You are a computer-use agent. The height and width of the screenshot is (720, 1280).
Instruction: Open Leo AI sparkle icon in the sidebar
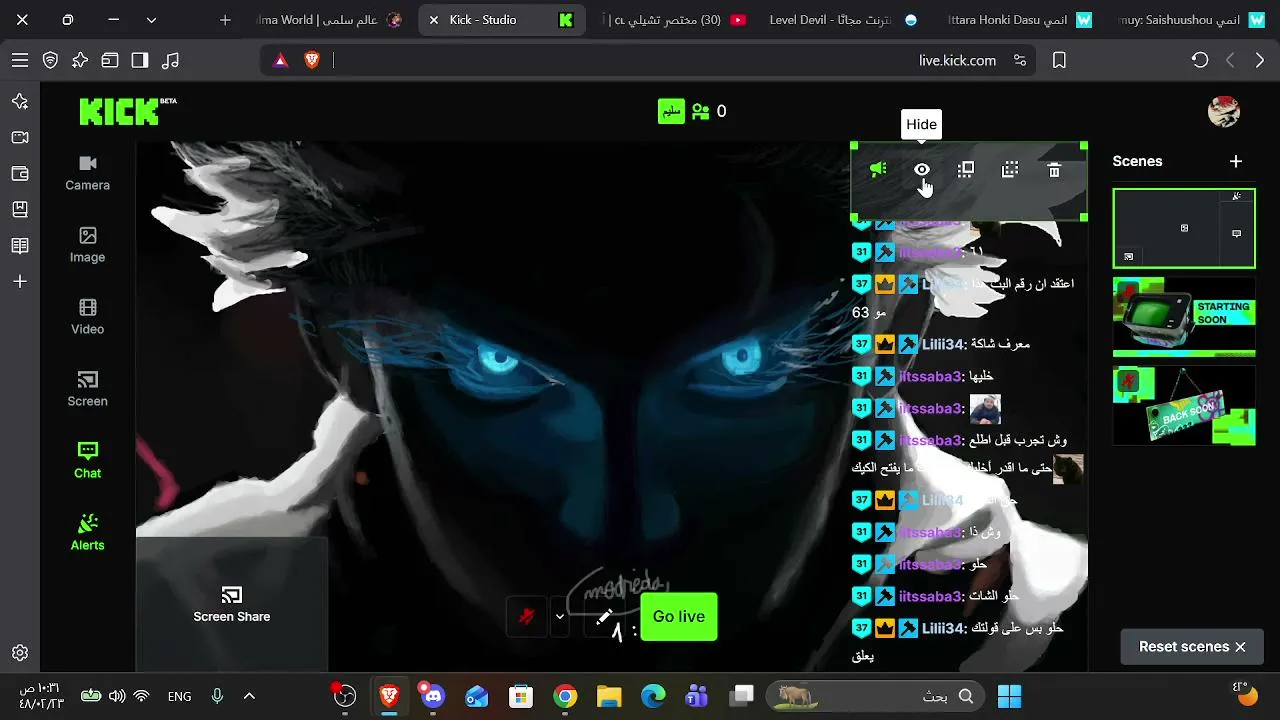20,102
